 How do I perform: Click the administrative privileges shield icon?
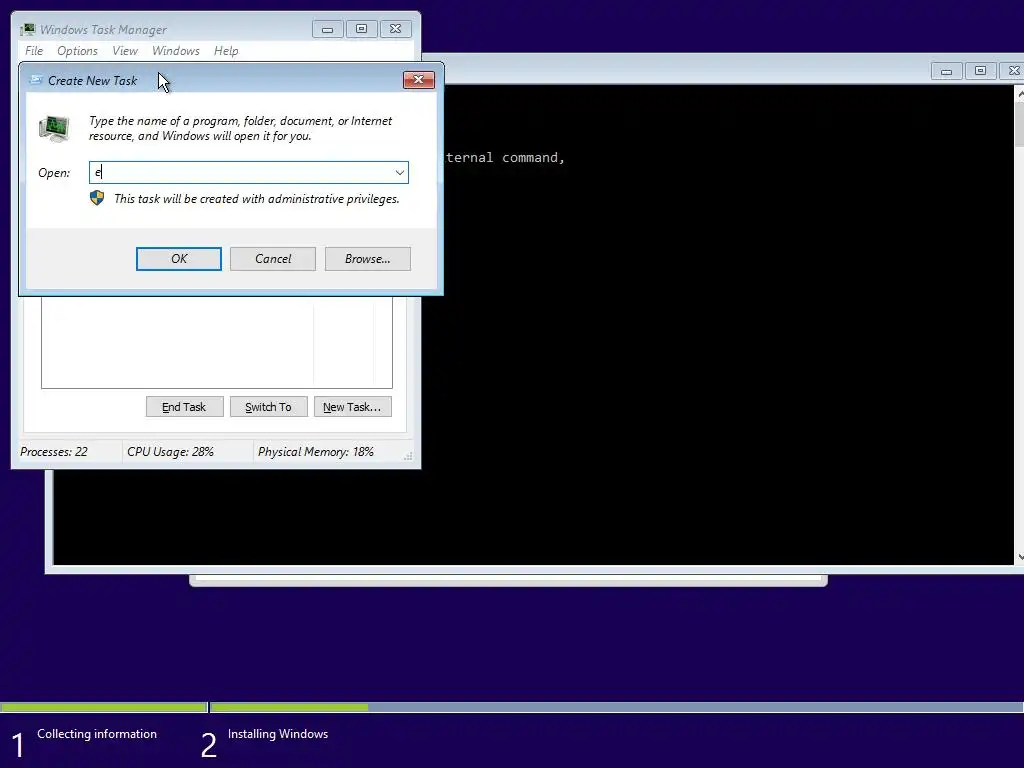tap(97, 198)
